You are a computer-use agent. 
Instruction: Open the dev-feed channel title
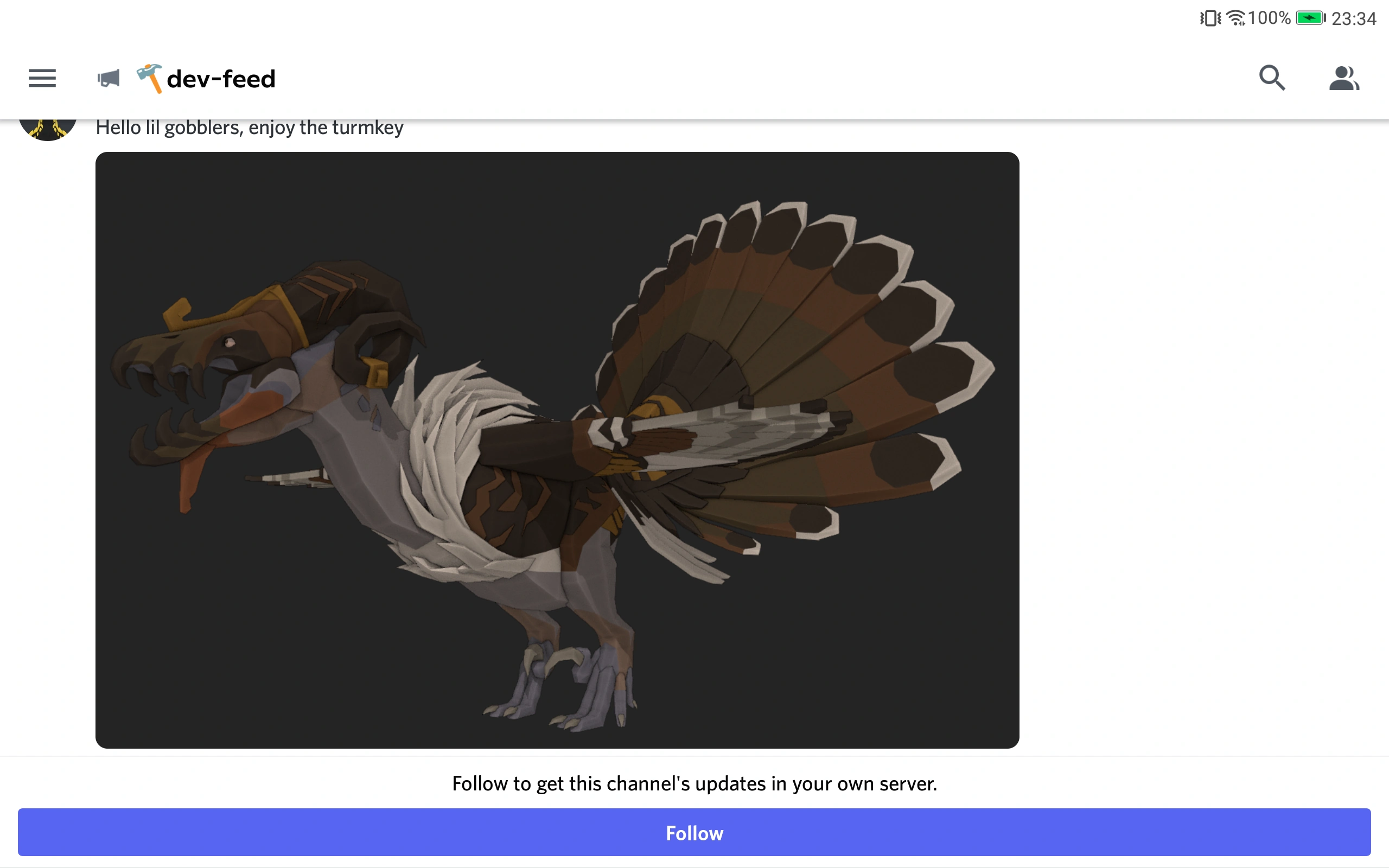(221, 79)
